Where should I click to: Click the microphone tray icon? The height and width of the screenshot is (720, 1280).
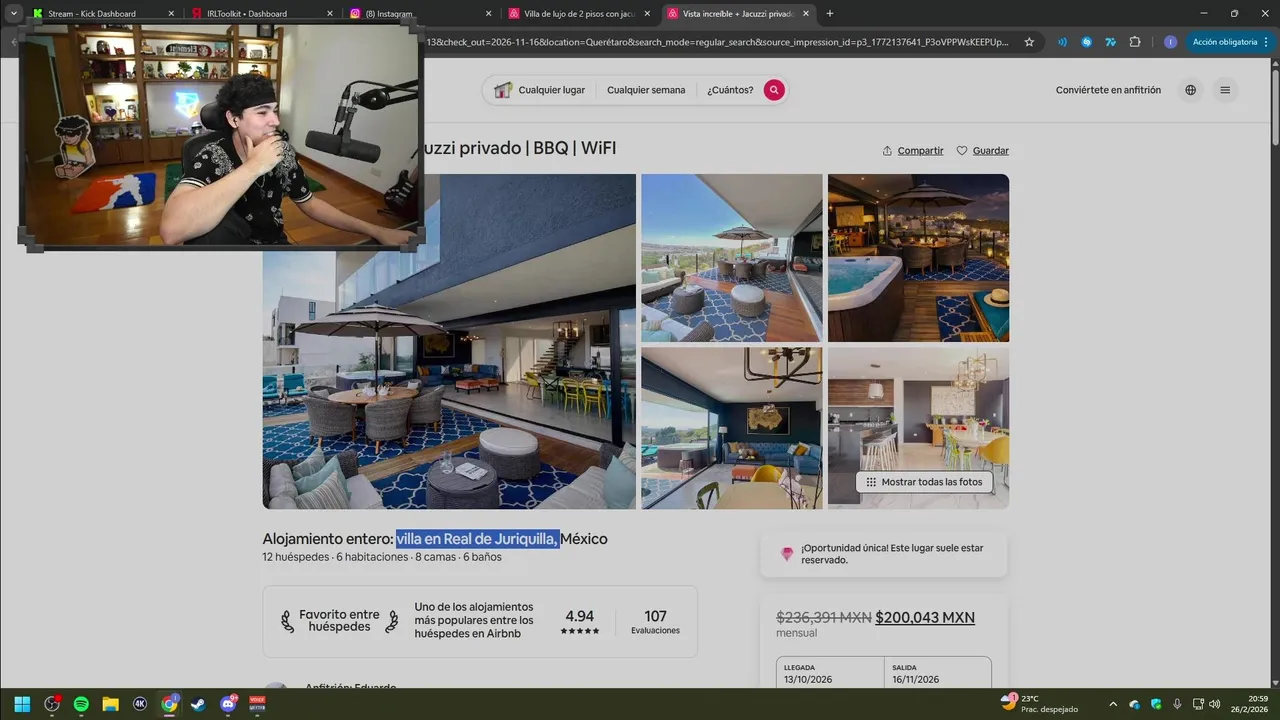pos(1177,704)
